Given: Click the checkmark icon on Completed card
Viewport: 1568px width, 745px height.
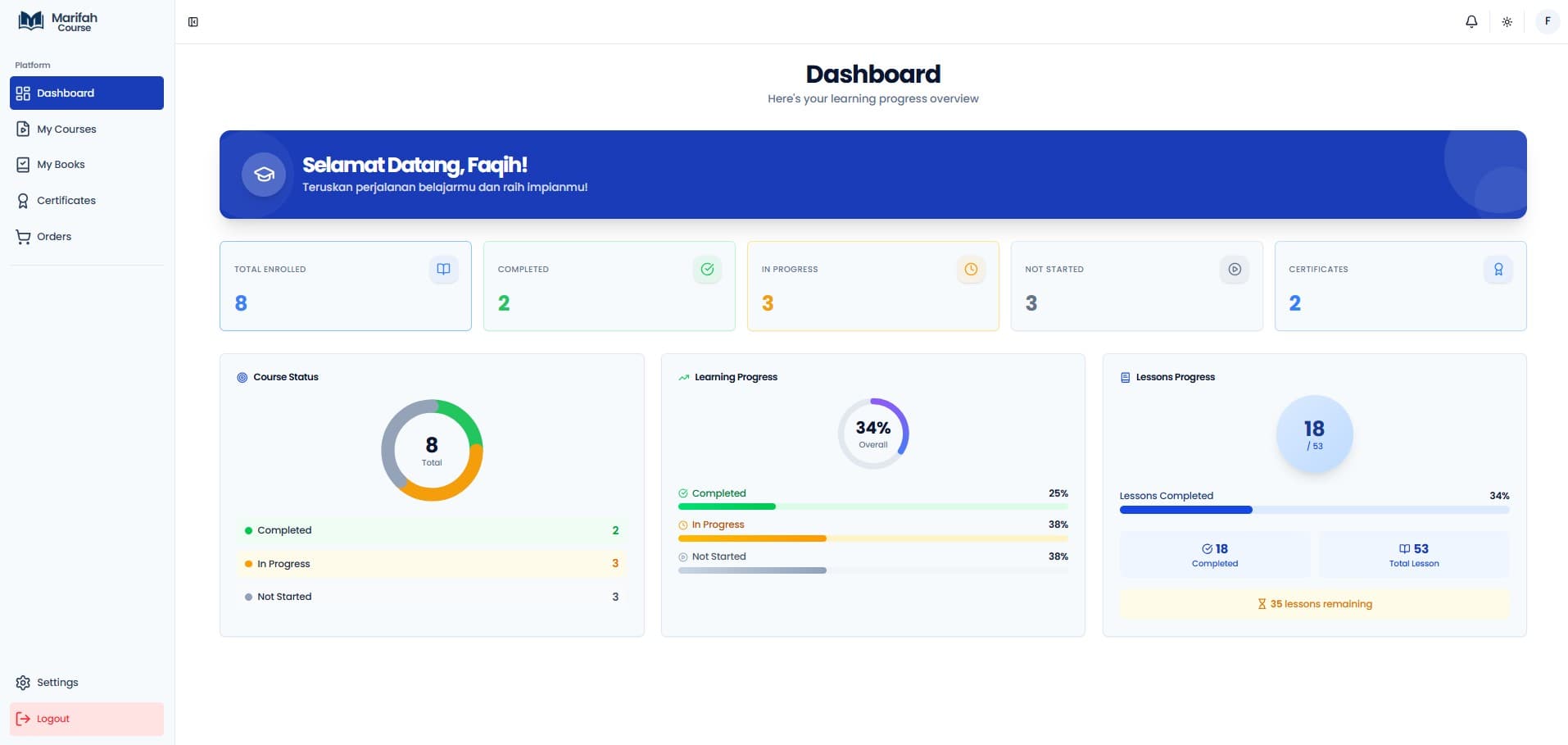Looking at the screenshot, I should [707, 269].
